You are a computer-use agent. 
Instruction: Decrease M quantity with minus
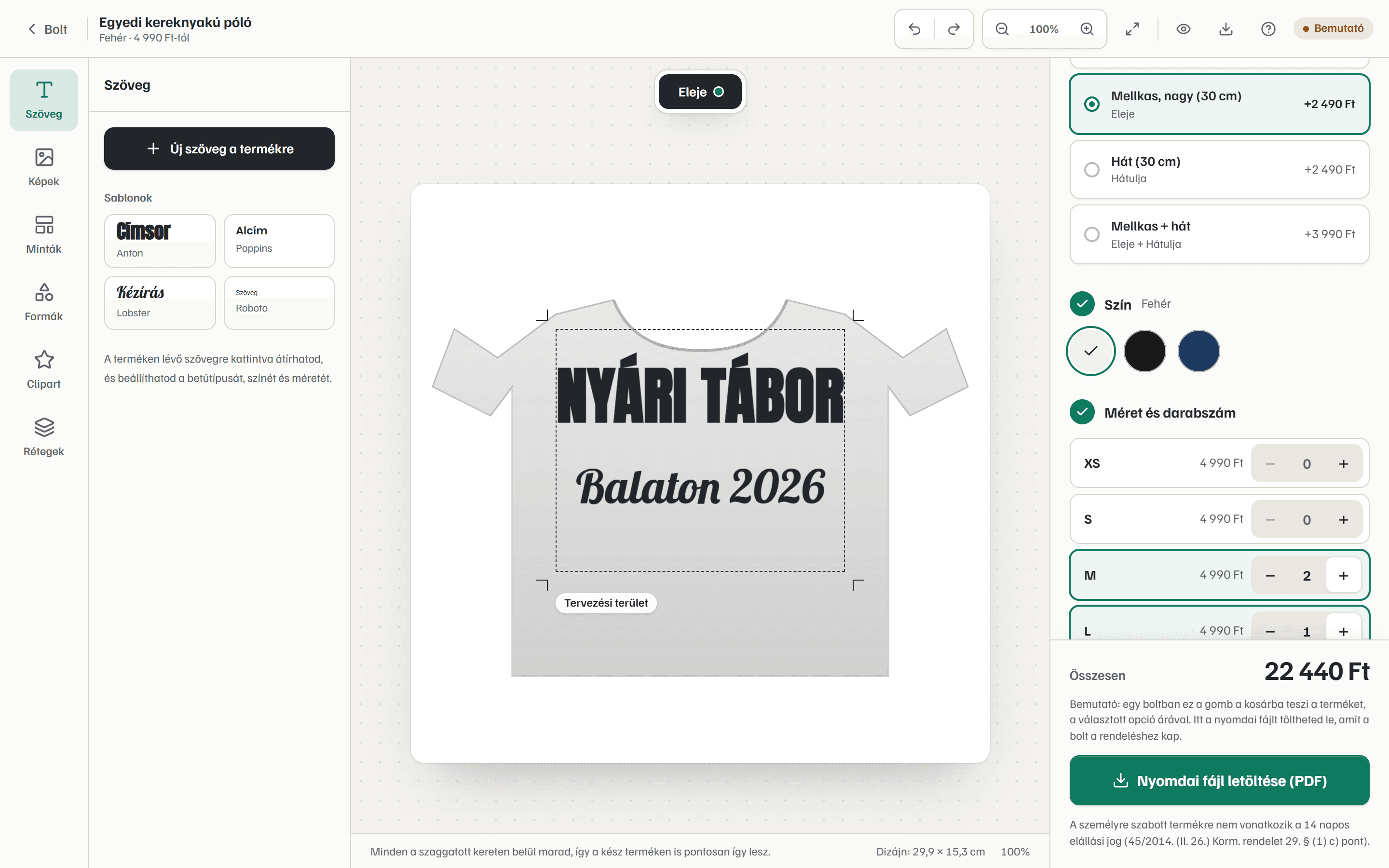(1270, 576)
